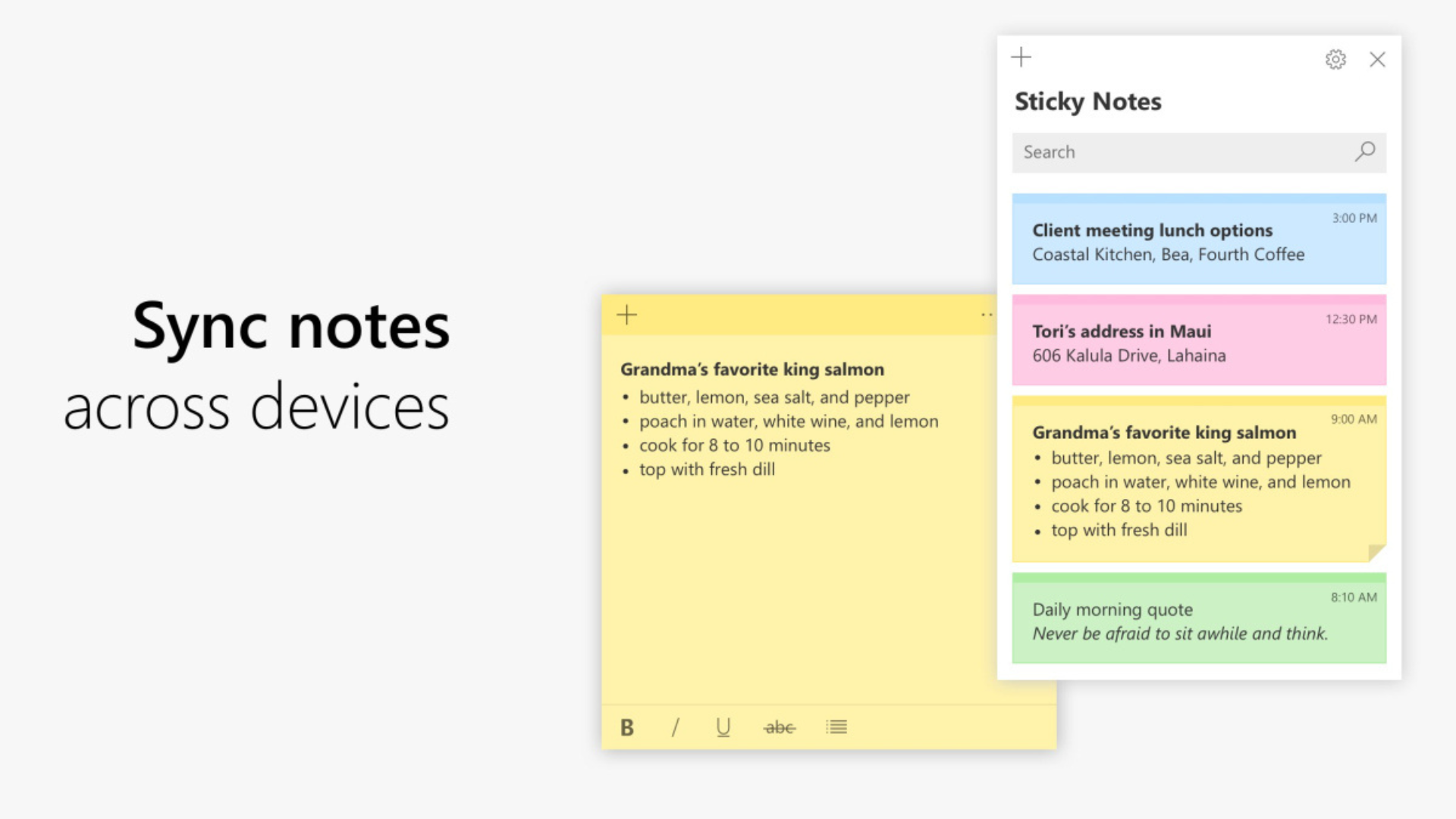Screen dimensions: 1456x819
Task: Toggle underline formatting in yellow note
Action: click(723, 727)
